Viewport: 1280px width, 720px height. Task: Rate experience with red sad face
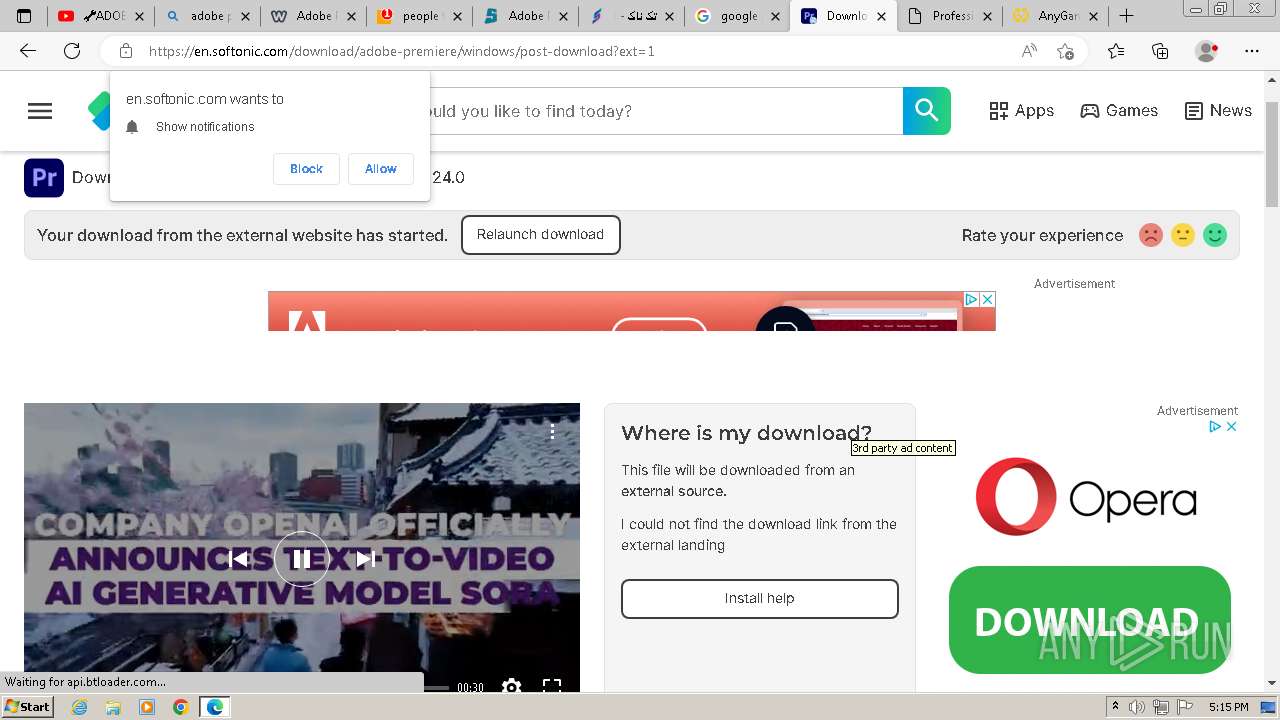pos(1151,235)
